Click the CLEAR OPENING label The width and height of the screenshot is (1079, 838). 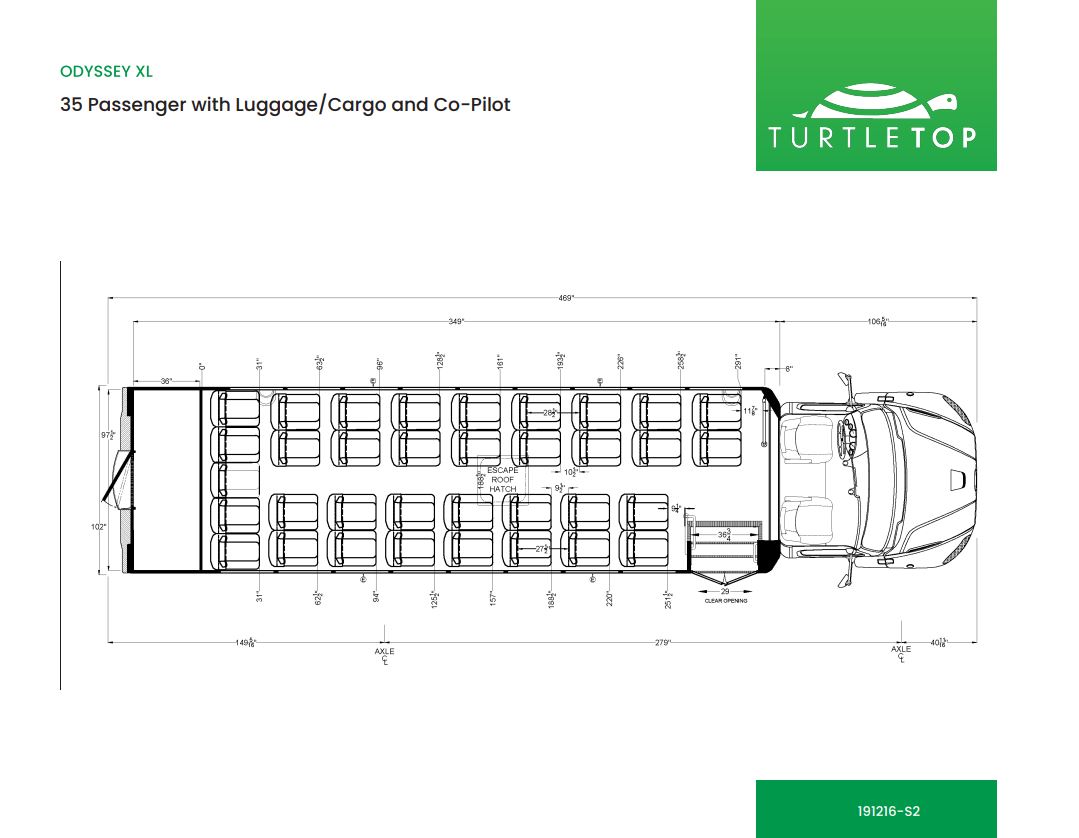(x=725, y=601)
